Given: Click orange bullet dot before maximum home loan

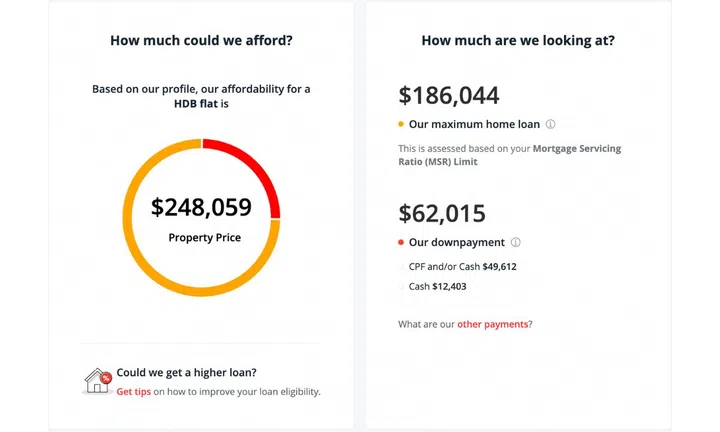Looking at the screenshot, I should click(x=401, y=125).
